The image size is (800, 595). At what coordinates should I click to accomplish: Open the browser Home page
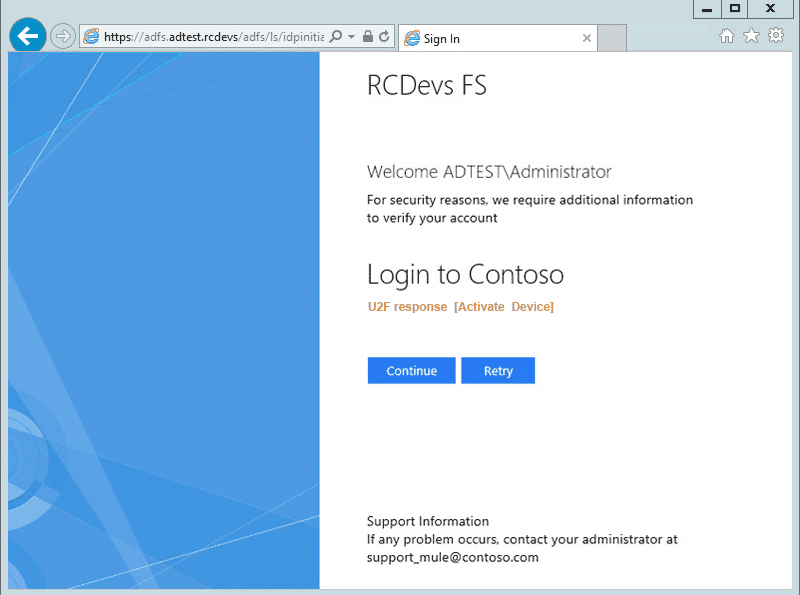[x=727, y=35]
